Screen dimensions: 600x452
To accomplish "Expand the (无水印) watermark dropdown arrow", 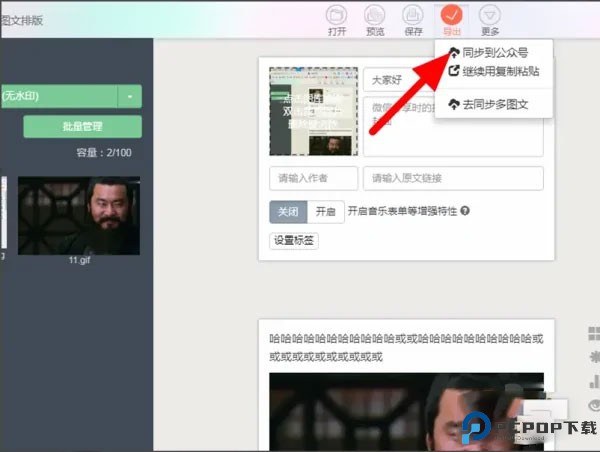I will point(130,96).
